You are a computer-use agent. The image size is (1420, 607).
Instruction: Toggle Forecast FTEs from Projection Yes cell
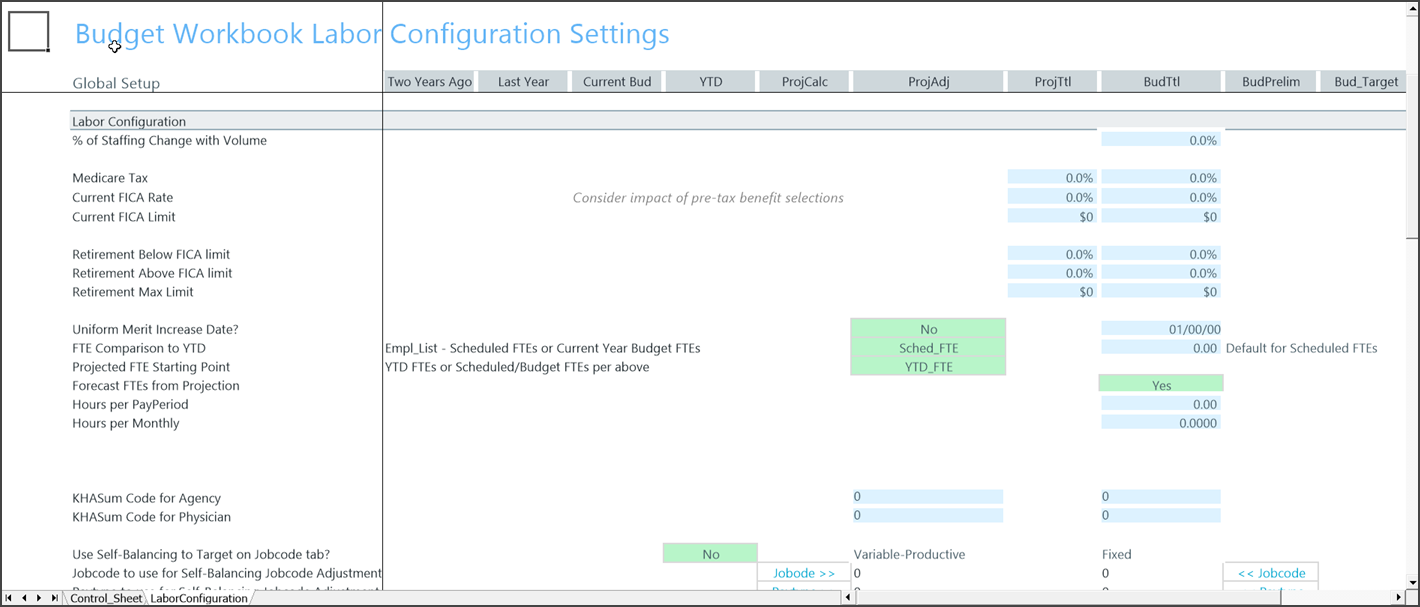(x=1161, y=385)
